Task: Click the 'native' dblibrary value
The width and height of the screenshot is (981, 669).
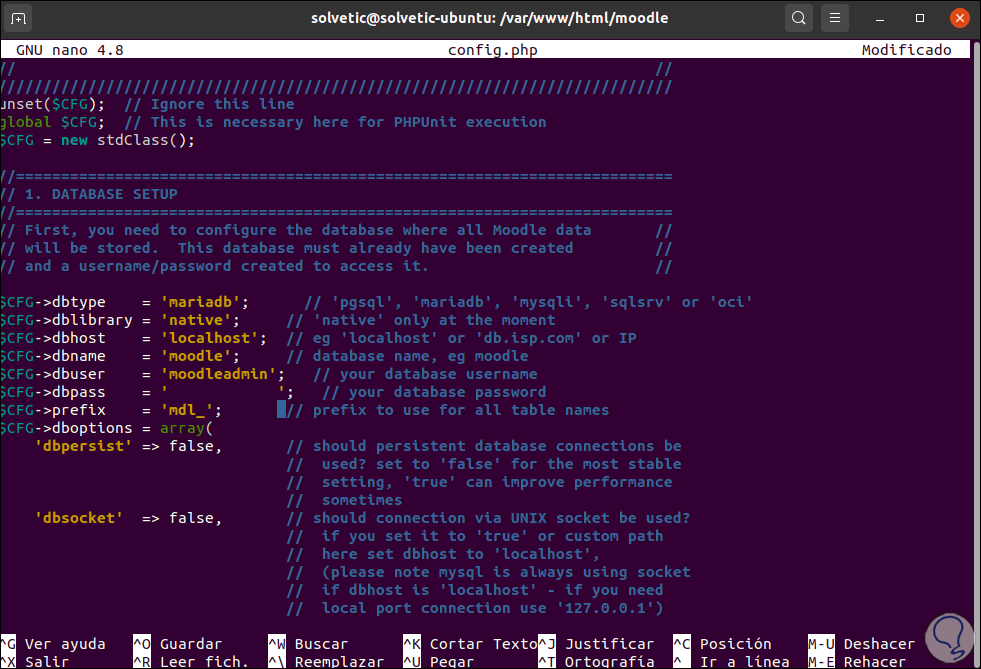Action: pos(196,320)
